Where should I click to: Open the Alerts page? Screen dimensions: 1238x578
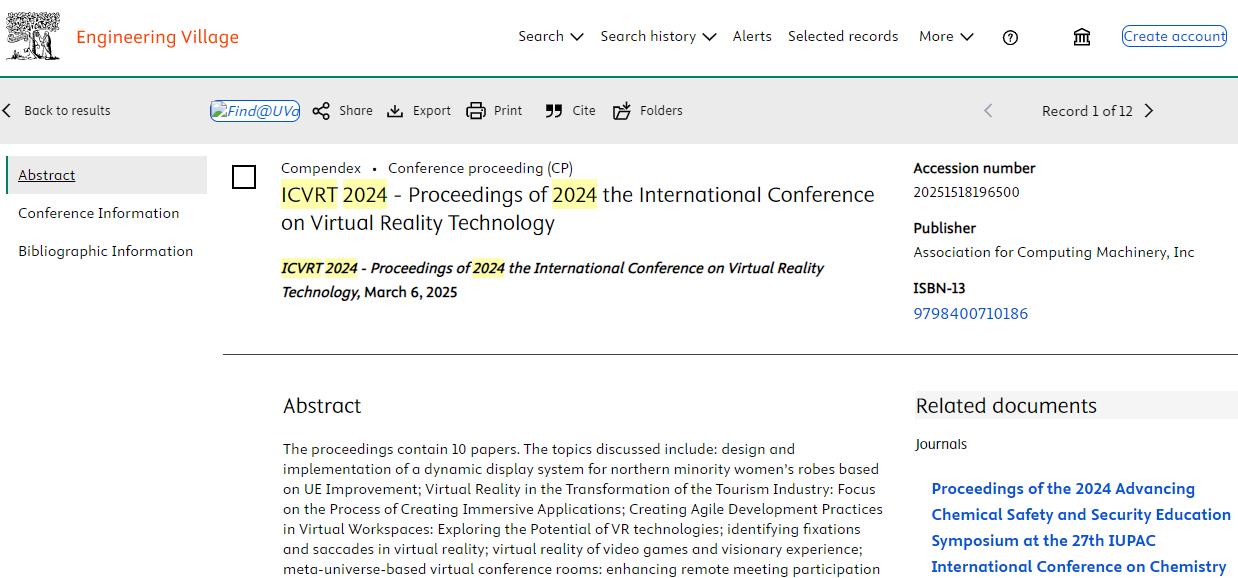[x=752, y=36]
